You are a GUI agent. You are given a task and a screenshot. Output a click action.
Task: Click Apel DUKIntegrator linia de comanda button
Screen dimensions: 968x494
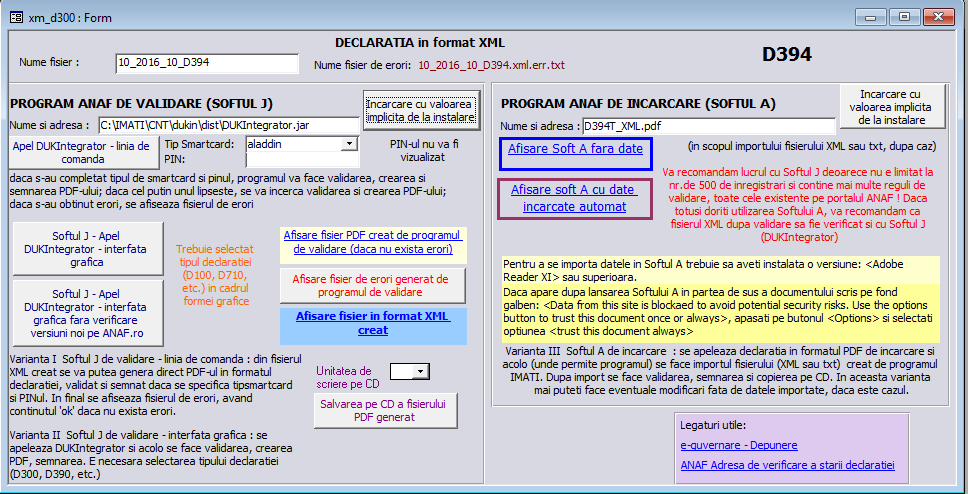[x=85, y=153]
